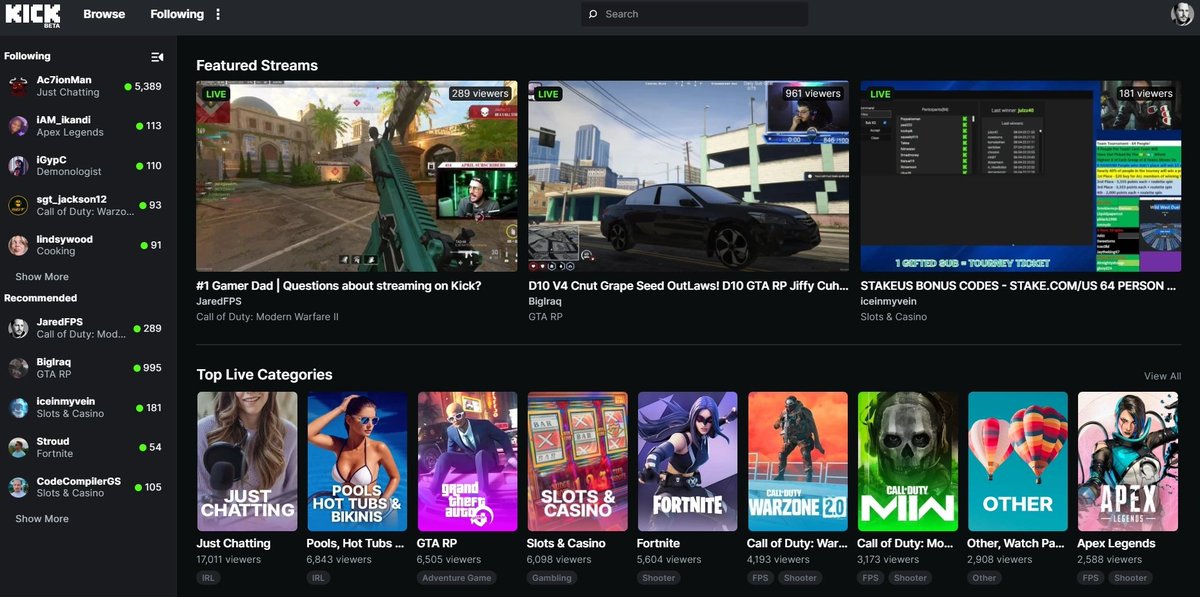This screenshot has height=597, width=1200.
Task: Select Stroud's name in Recommended list
Action: (53, 441)
